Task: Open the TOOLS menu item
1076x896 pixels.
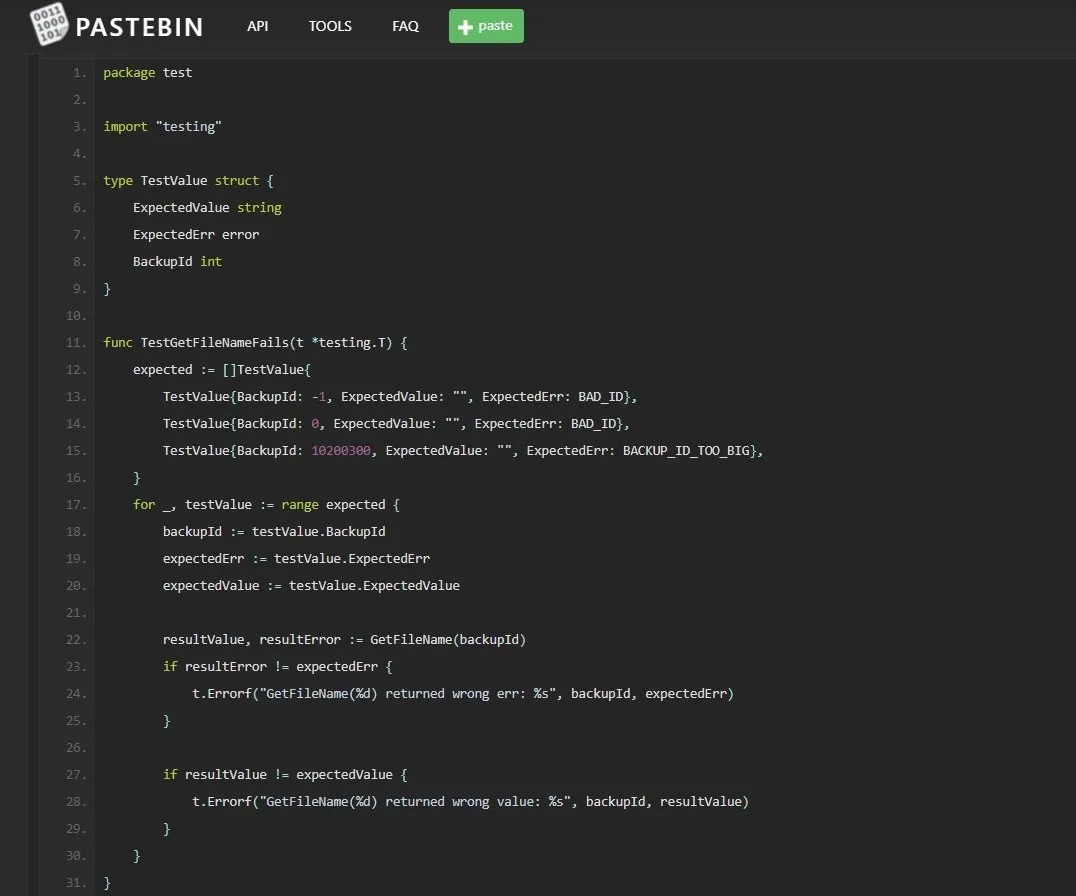Action: 330,26
